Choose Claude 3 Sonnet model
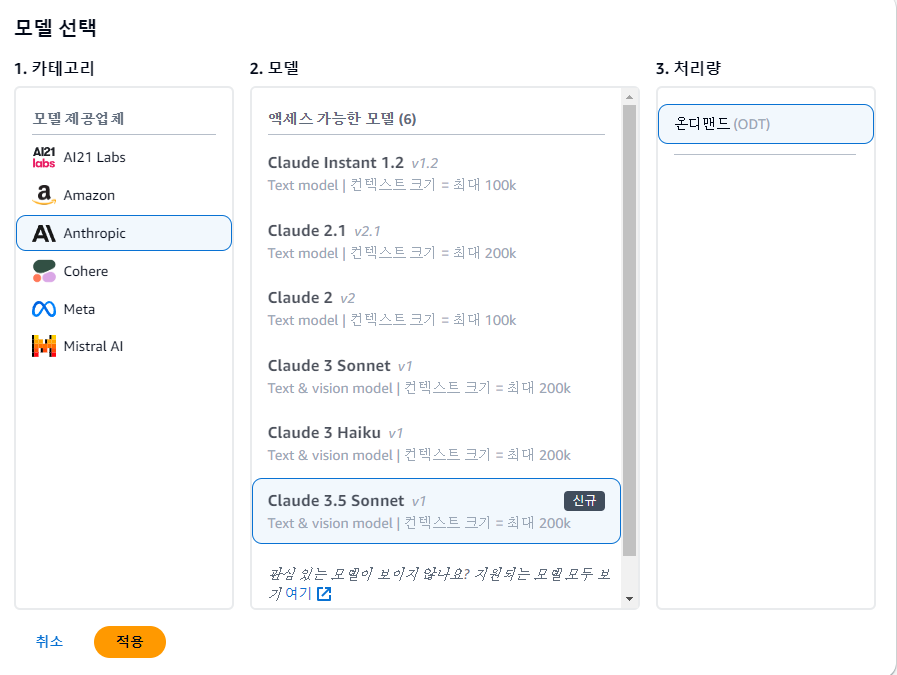This screenshot has height=675, width=897. click(x=436, y=376)
